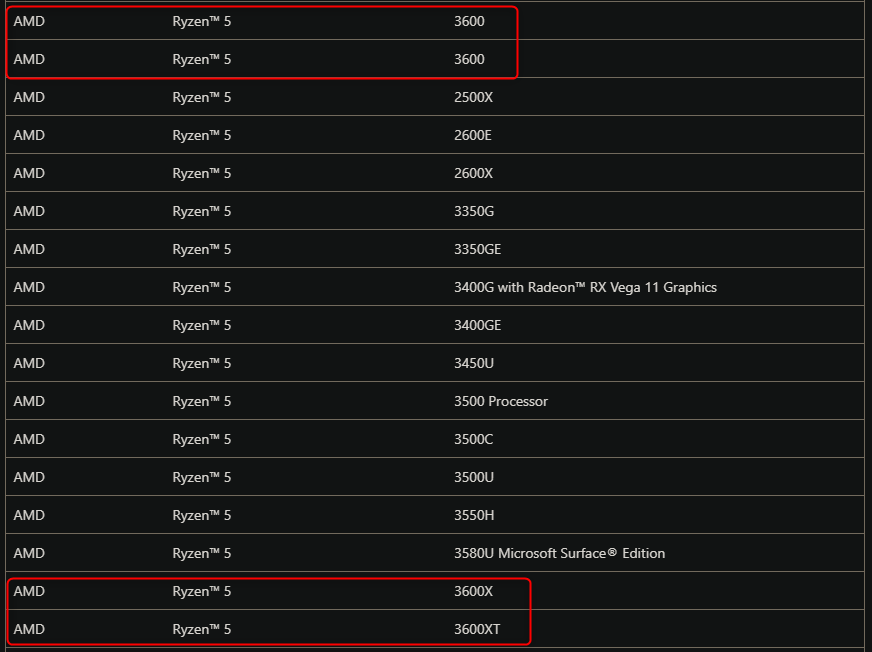The image size is (872, 652).
Task: Select the 3450U model entry
Action: (474, 363)
